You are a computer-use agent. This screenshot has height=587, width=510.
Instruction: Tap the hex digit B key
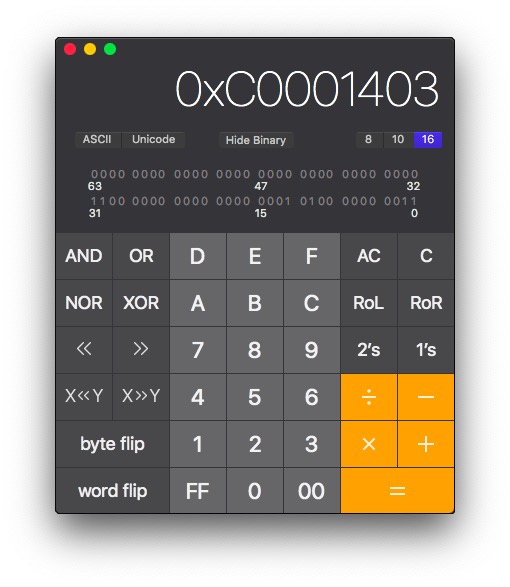255,303
